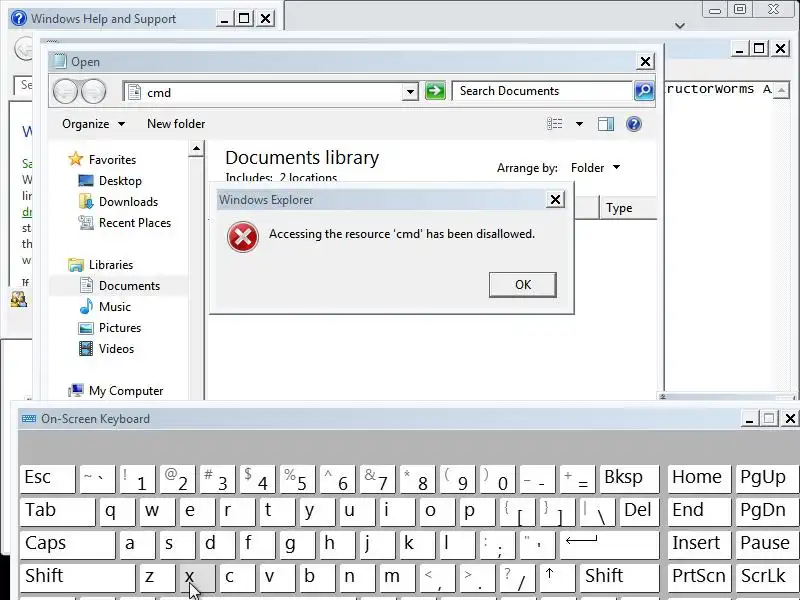
Task: Click the PgDn key on On-Screen Keyboard
Action: tap(766, 512)
